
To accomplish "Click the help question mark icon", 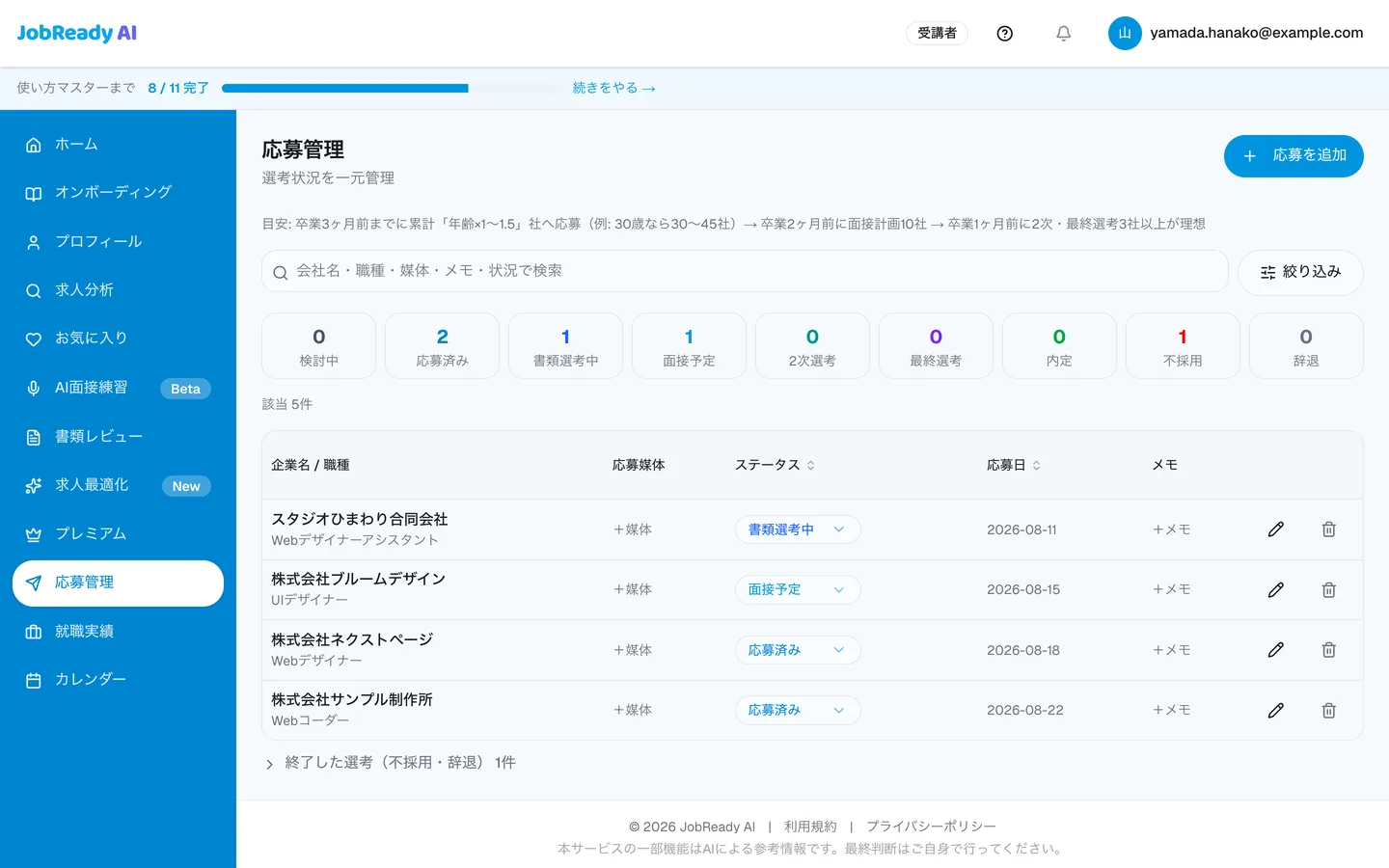I will pyautogui.click(x=1004, y=34).
